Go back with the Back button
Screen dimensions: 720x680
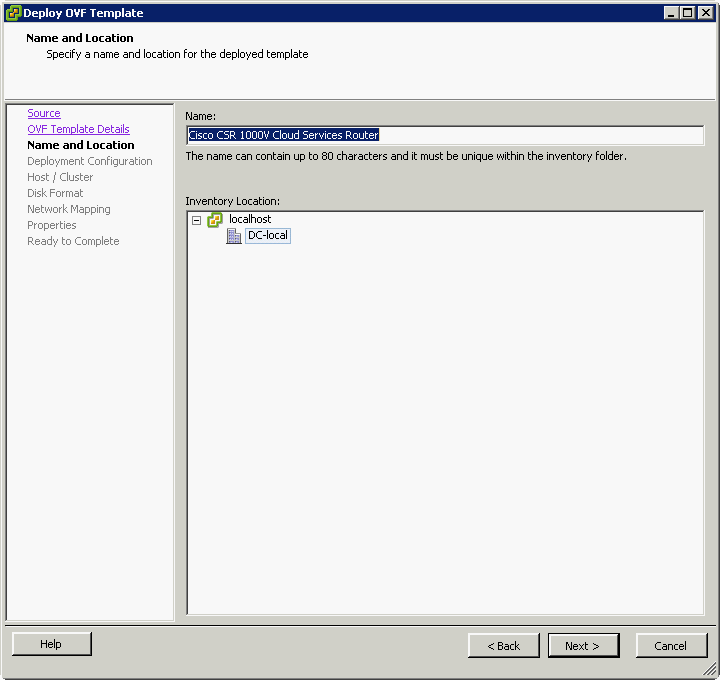point(503,646)
